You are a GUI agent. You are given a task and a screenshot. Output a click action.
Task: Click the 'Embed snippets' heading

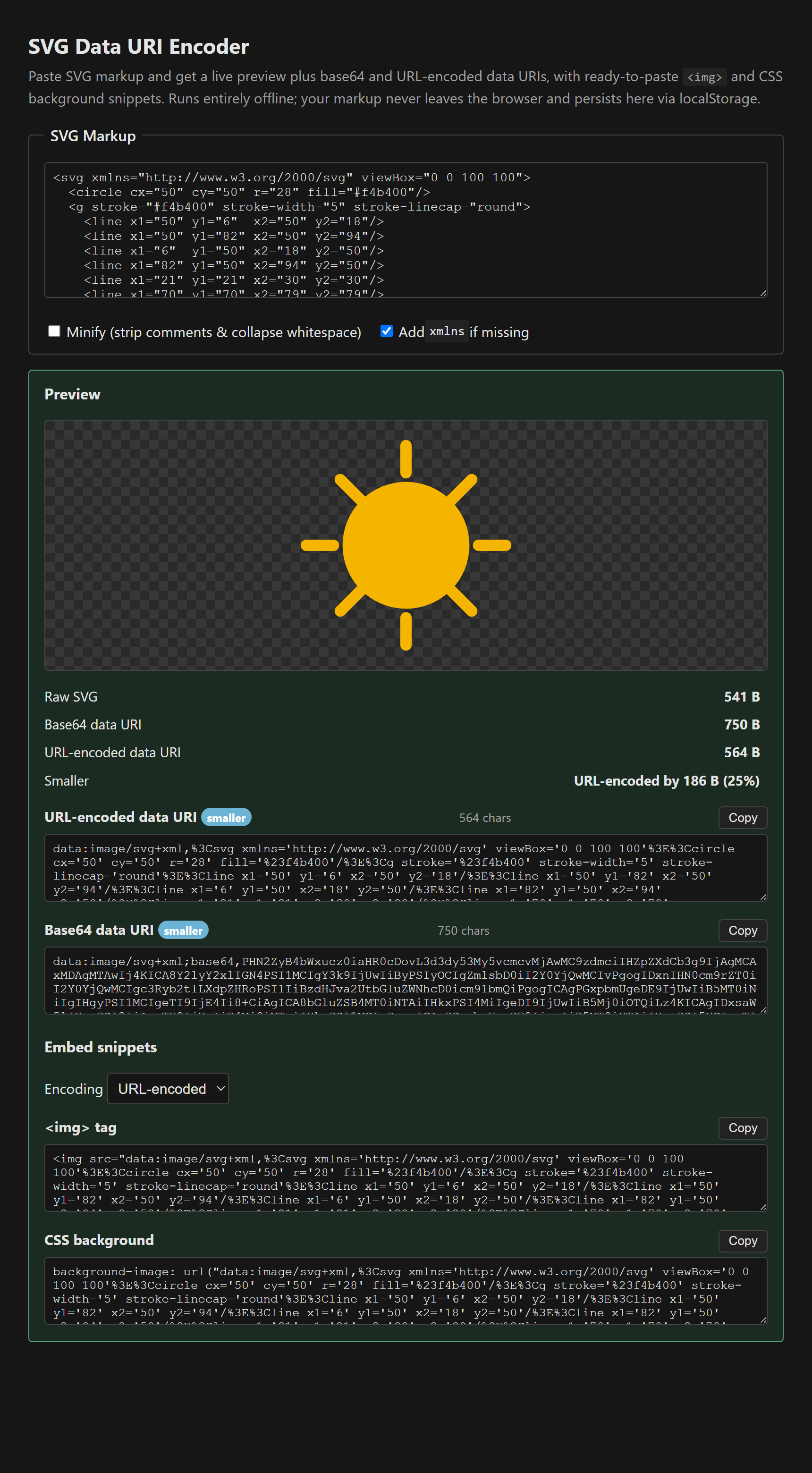101,1047
